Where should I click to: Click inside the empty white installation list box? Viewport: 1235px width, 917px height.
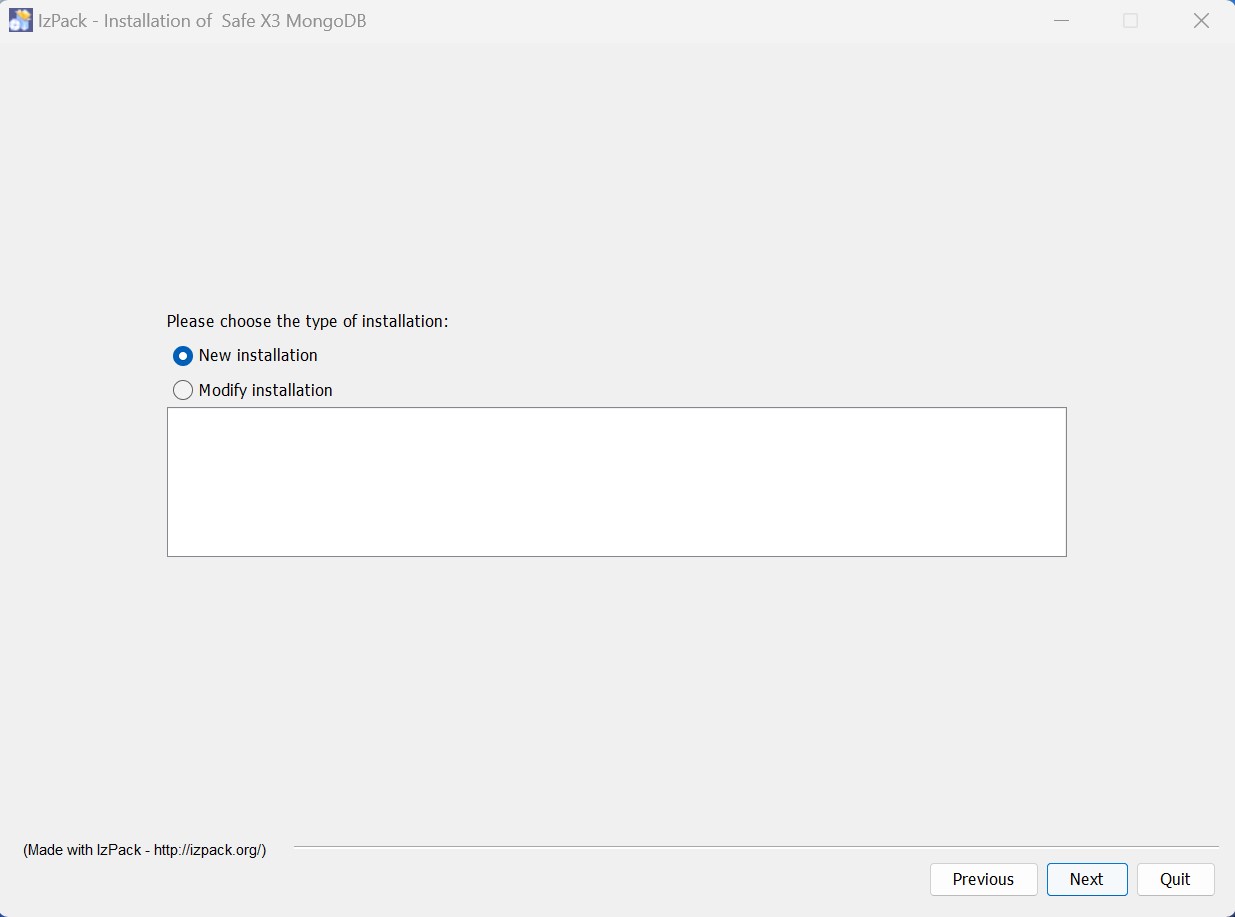(616, 481)
